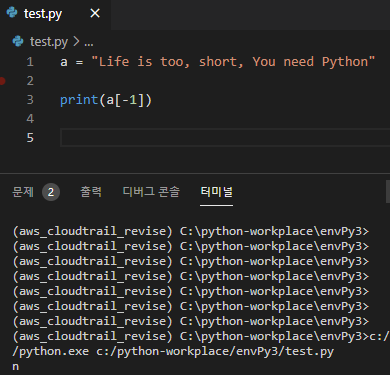
Task: Expand the breadcrumb chevron after test.py
Action: point(76,42)
